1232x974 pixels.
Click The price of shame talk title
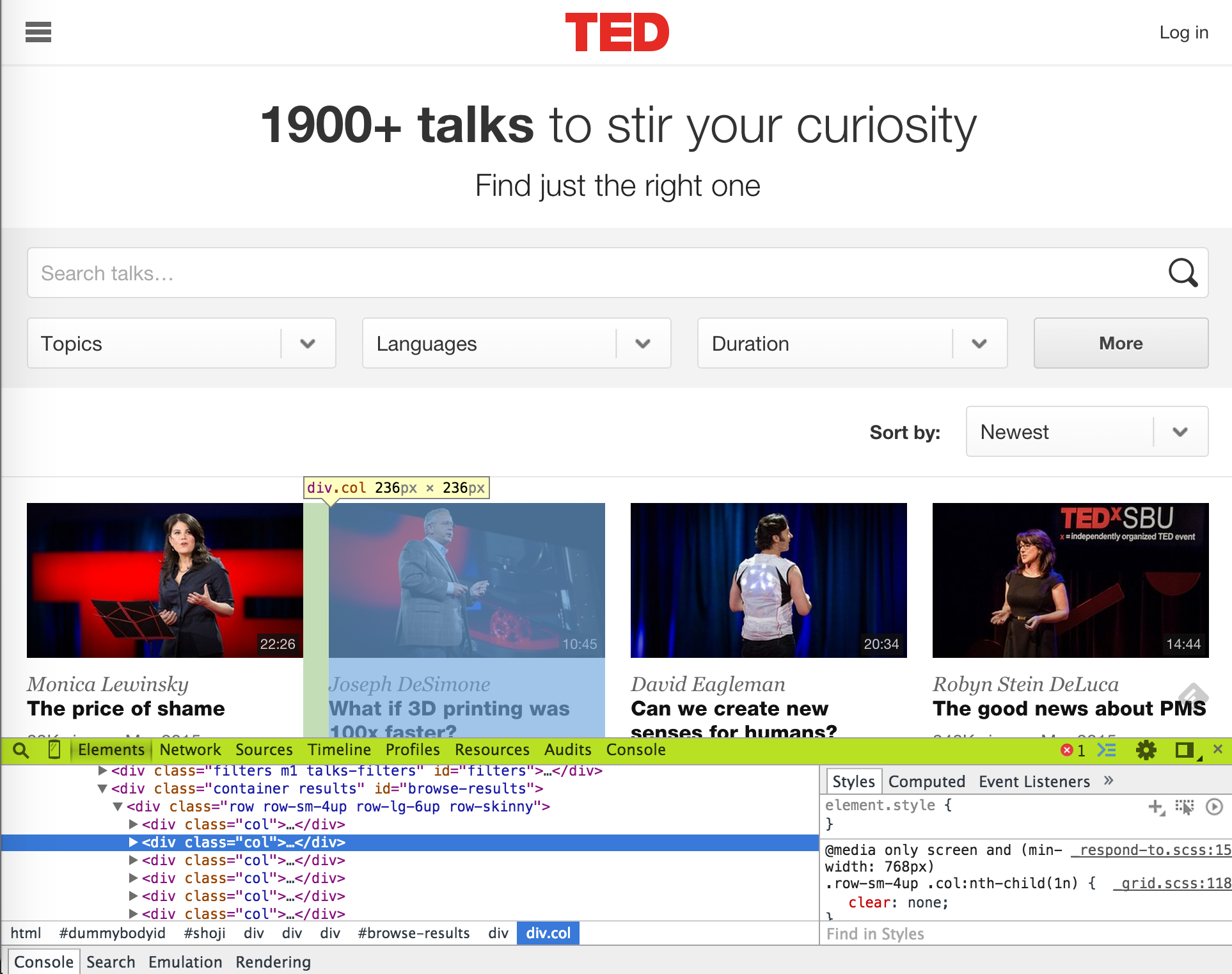(x=126, y=708)
